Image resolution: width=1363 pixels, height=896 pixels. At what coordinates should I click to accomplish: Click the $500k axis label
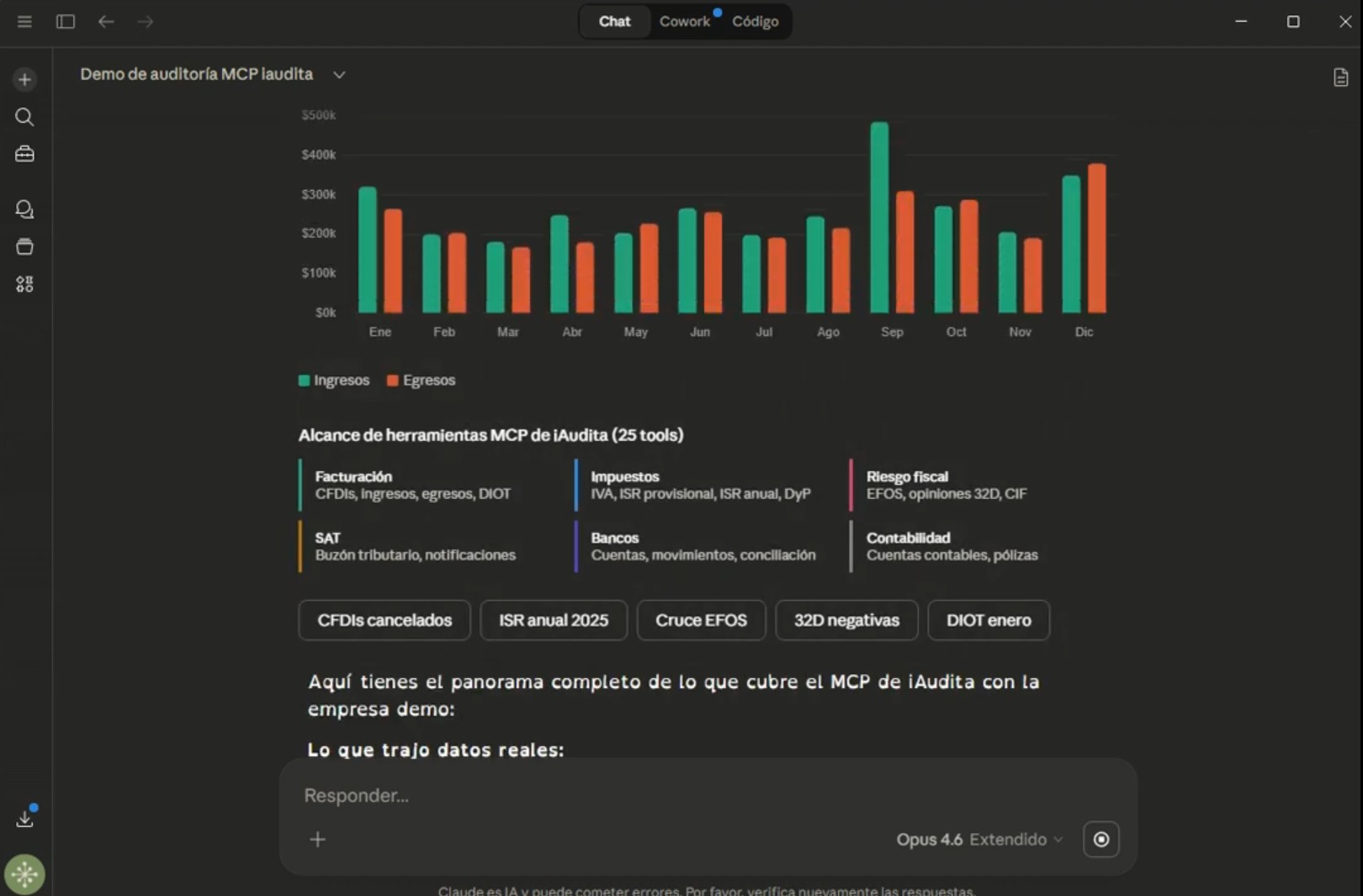318,115
